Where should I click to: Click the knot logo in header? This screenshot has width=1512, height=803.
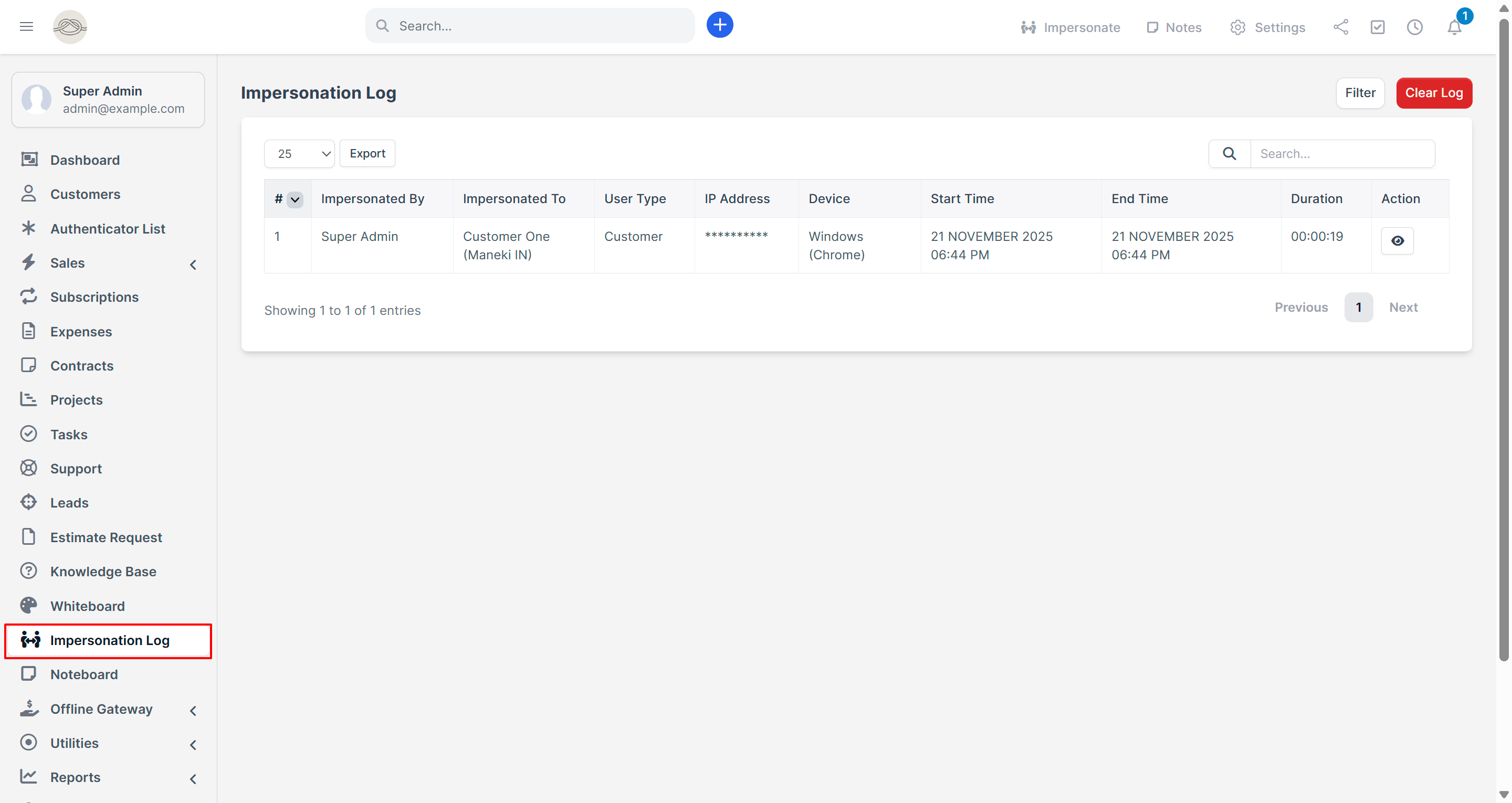70,26
